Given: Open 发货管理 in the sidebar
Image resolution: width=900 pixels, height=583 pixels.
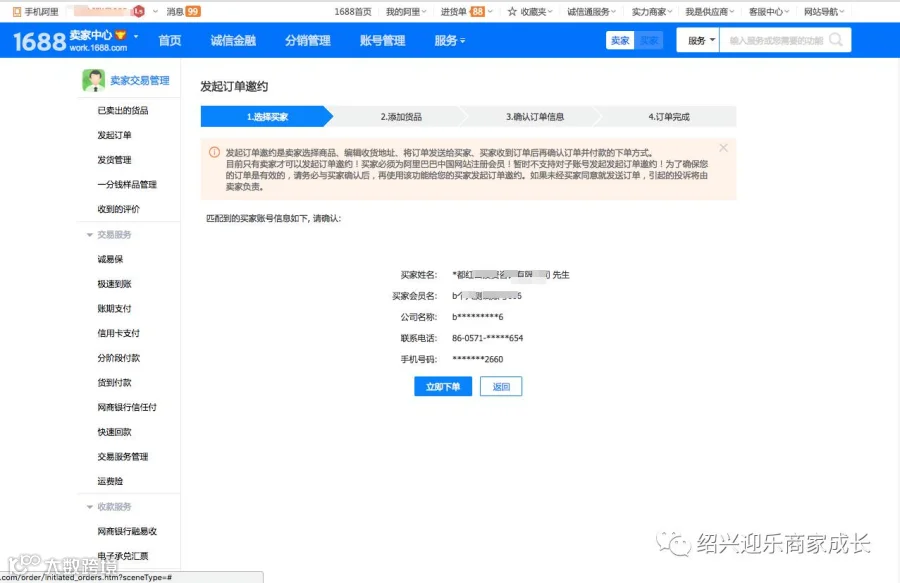Looking at the screenshot, I should (114, 160).
